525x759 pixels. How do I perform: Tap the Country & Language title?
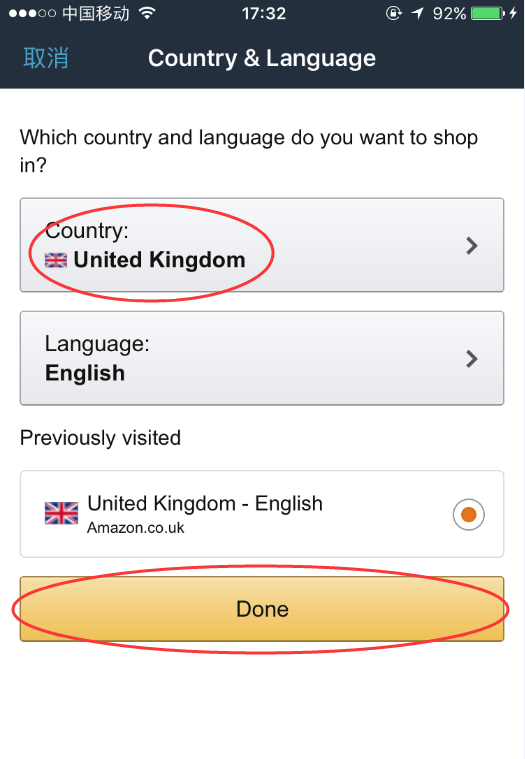pyautogui.click(x=262, y=59)
